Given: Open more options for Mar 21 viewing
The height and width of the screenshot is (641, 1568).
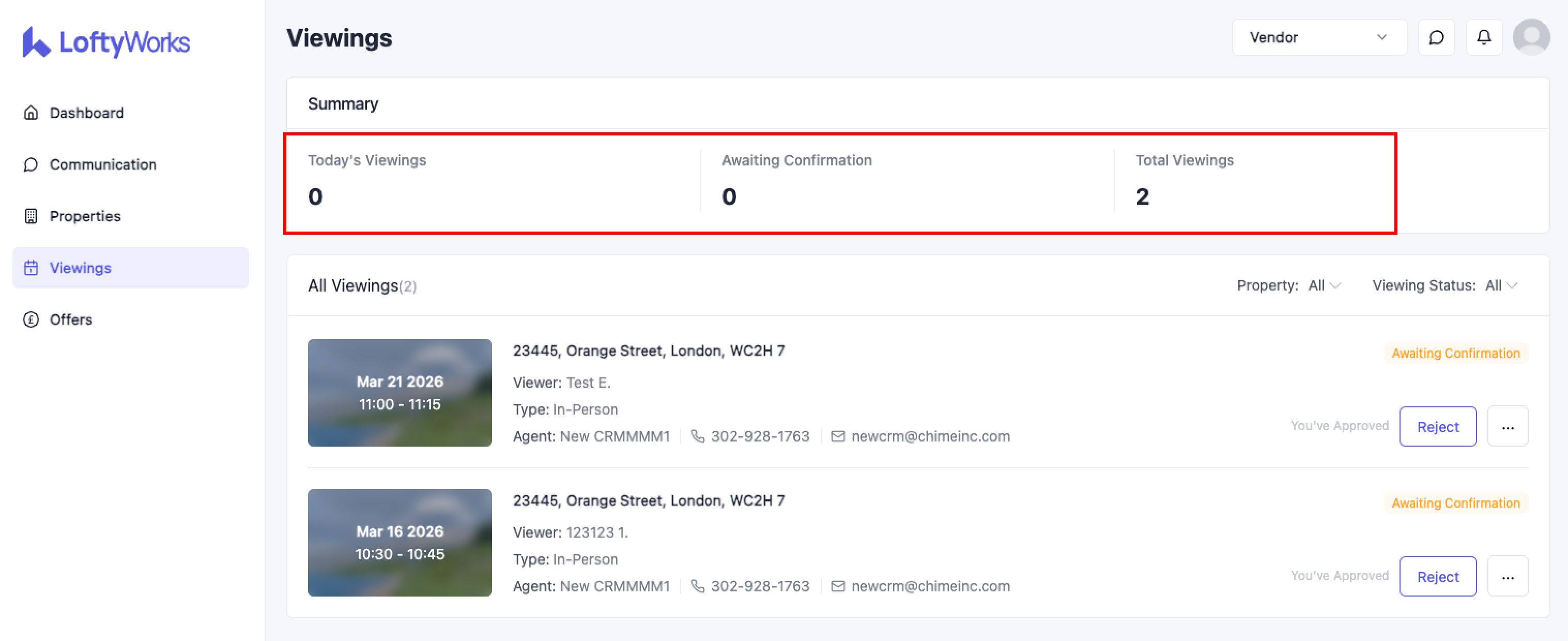Looking at the screenshot, I should coord(1507,426).
